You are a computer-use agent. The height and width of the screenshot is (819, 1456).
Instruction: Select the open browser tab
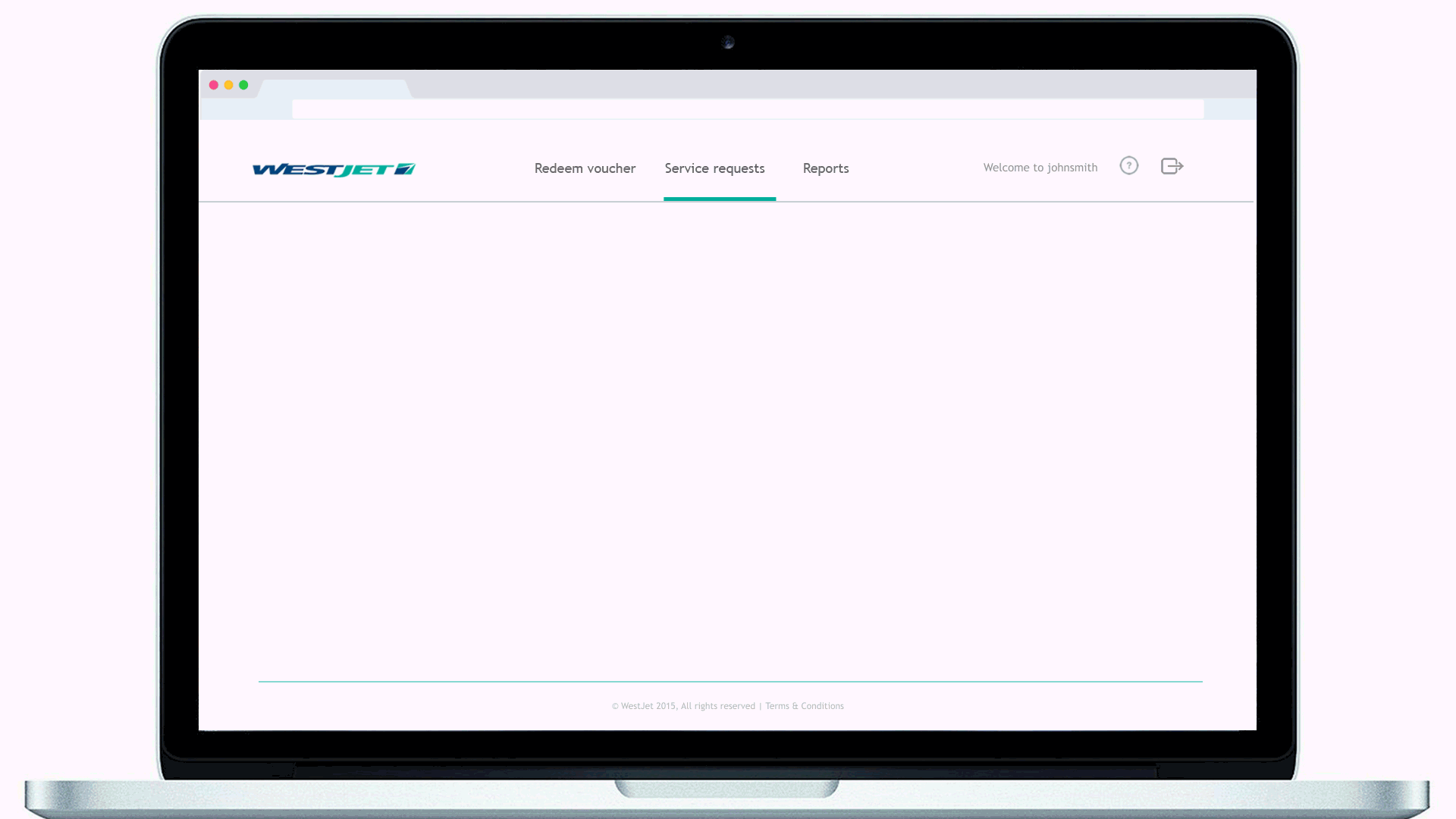pyautogui.click(x=334, y=89)
